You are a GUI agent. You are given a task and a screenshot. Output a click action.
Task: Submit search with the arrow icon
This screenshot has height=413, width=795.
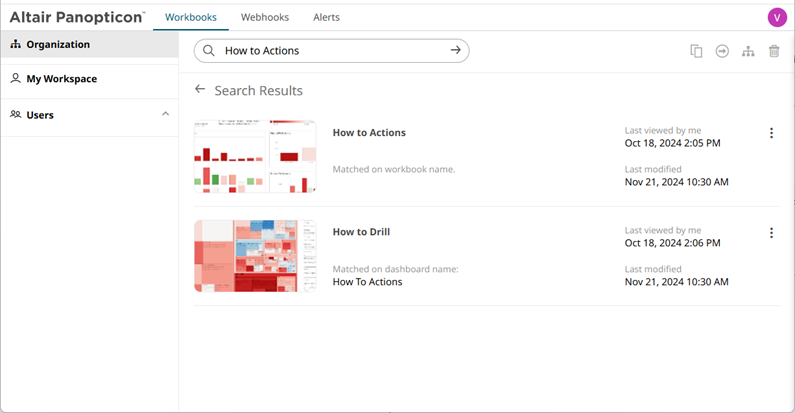455,50
